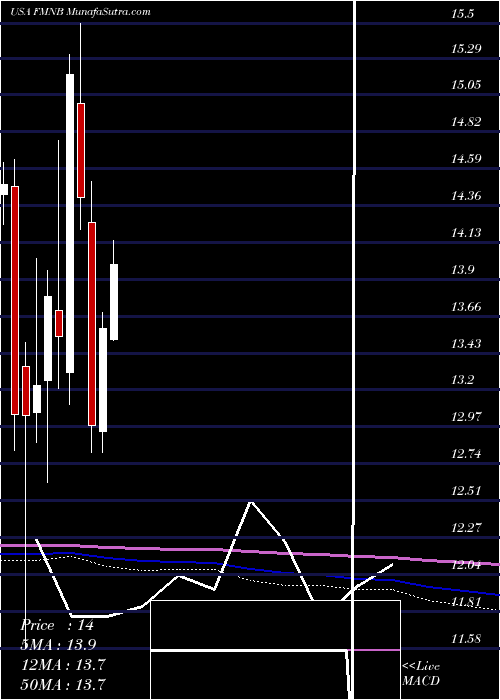Click the '<<Live MACD' label
500x700 pixels.
tap(421, 674)
